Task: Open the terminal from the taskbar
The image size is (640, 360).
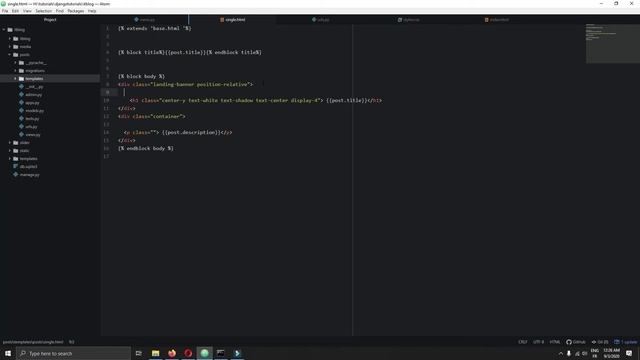Action: 221,353
